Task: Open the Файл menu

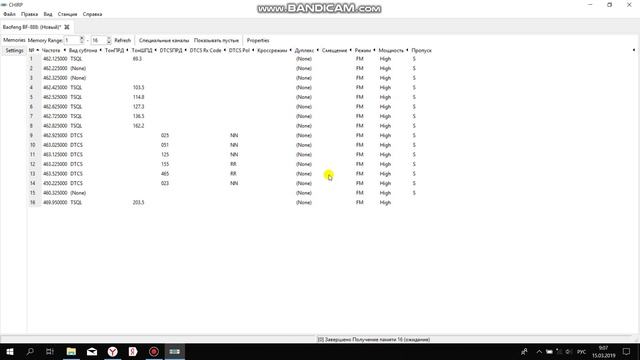Action: point(9,14)
